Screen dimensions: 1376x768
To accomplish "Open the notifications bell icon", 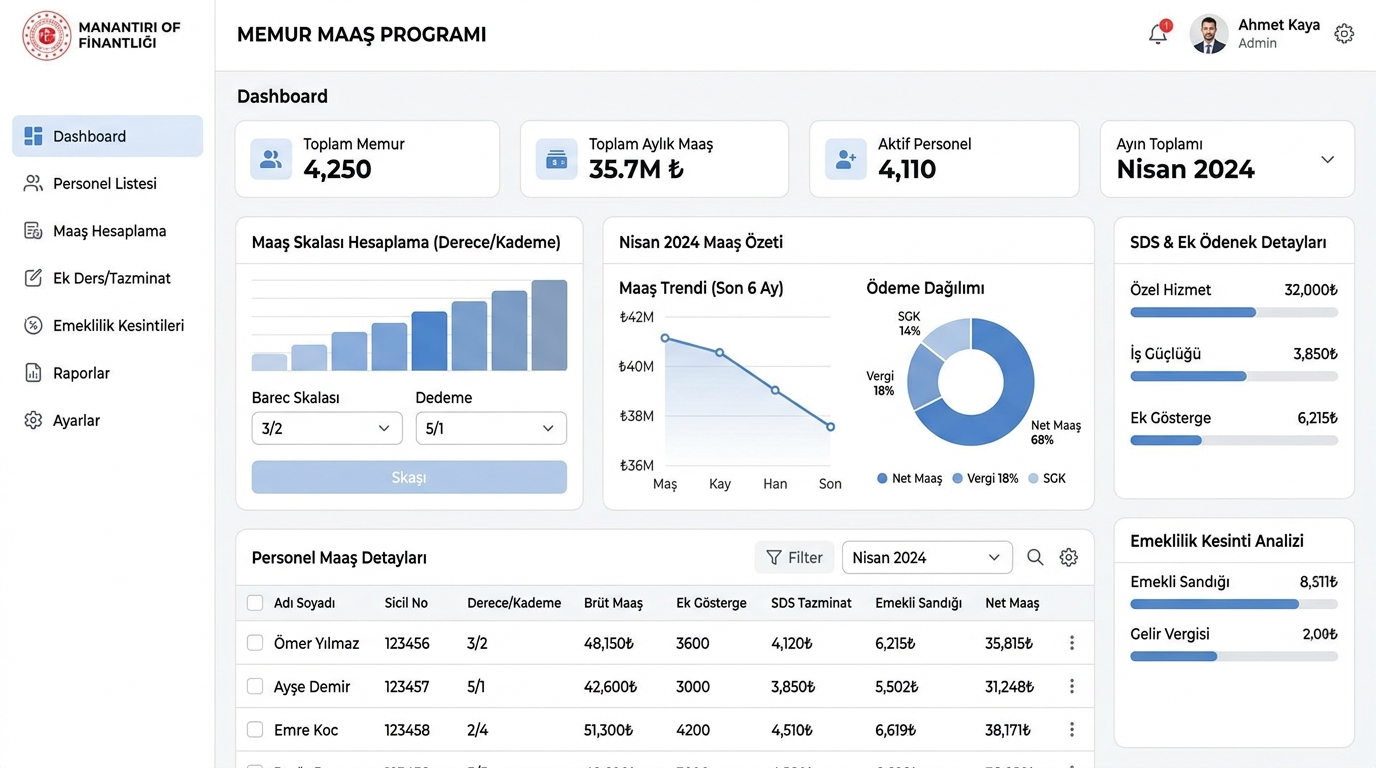I will pos(1158,34).
